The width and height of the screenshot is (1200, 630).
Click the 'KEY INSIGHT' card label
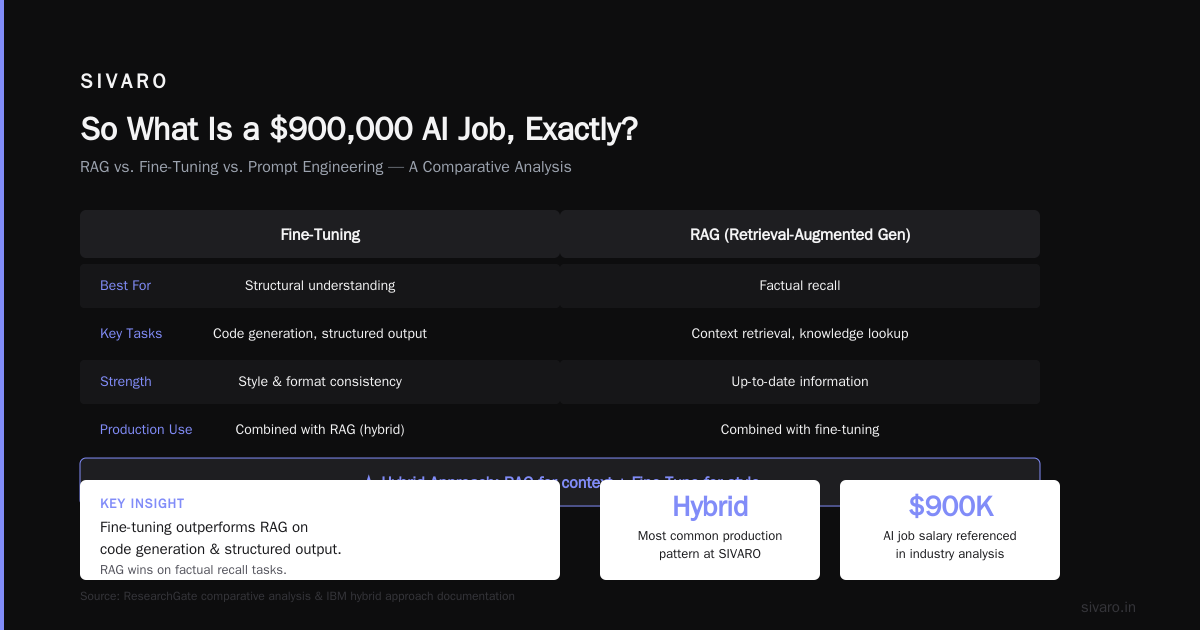142,504
